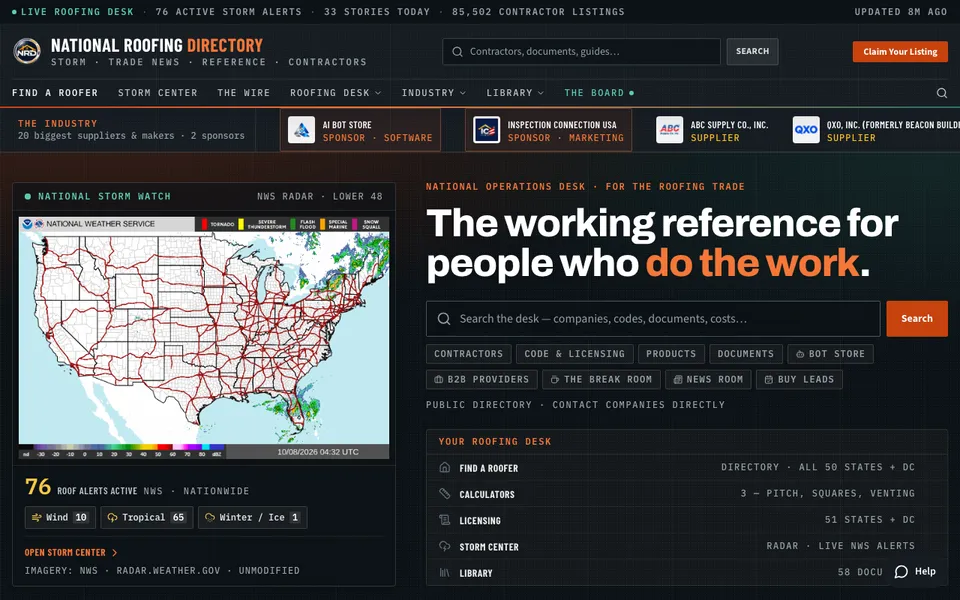Screen dimensions: 960x600
Task: Click the newspaper icon on News Room chip
Action: [x=678, y=380]
